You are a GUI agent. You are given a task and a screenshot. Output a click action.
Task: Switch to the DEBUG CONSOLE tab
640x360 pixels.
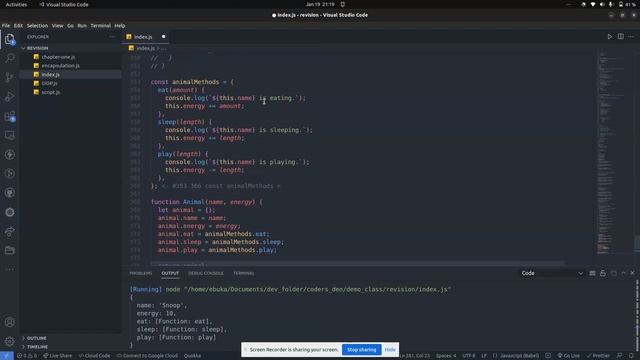pos(206,273)
